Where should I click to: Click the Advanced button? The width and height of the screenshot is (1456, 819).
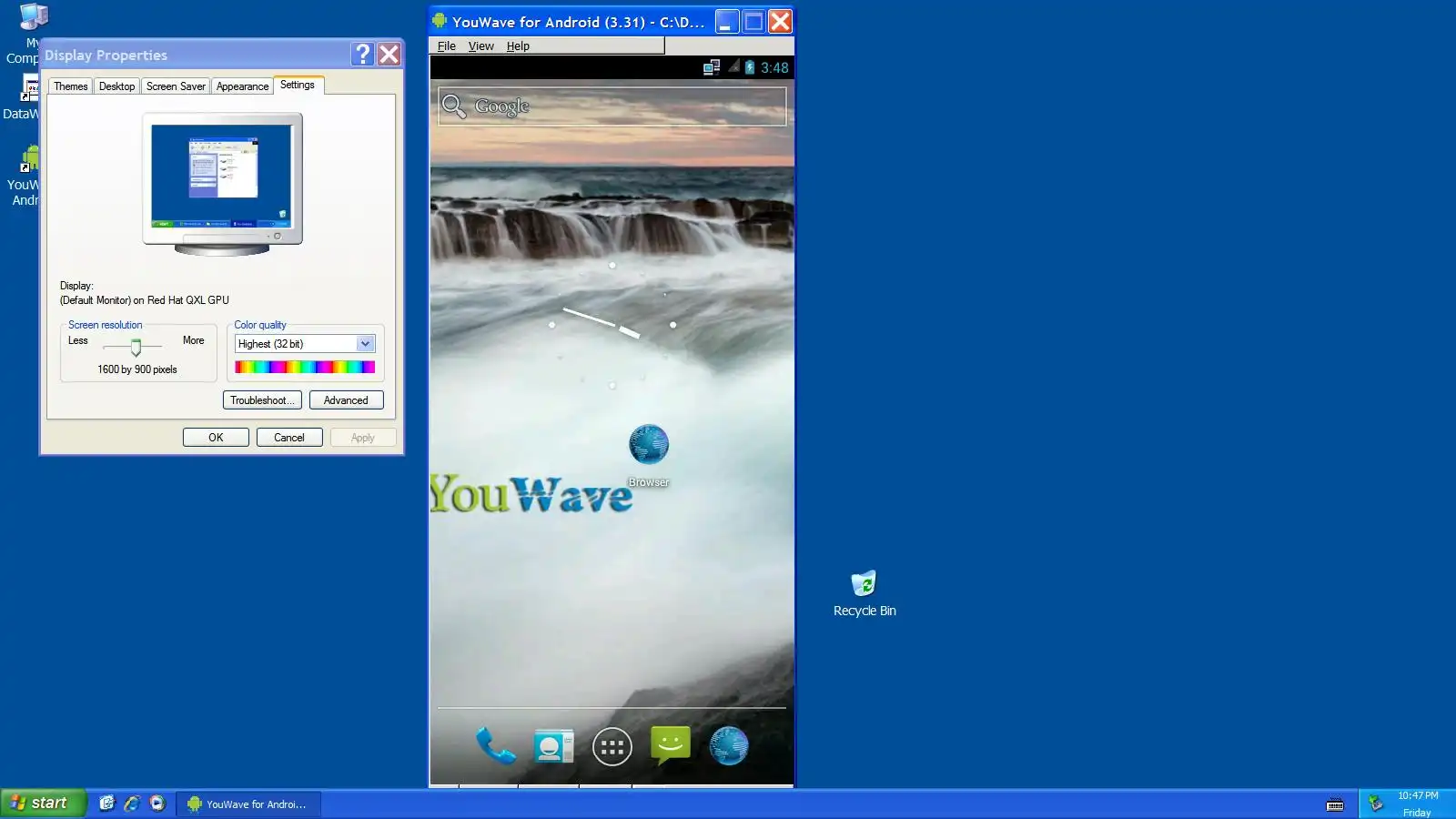pyautogui.click(x=346, y=400)
